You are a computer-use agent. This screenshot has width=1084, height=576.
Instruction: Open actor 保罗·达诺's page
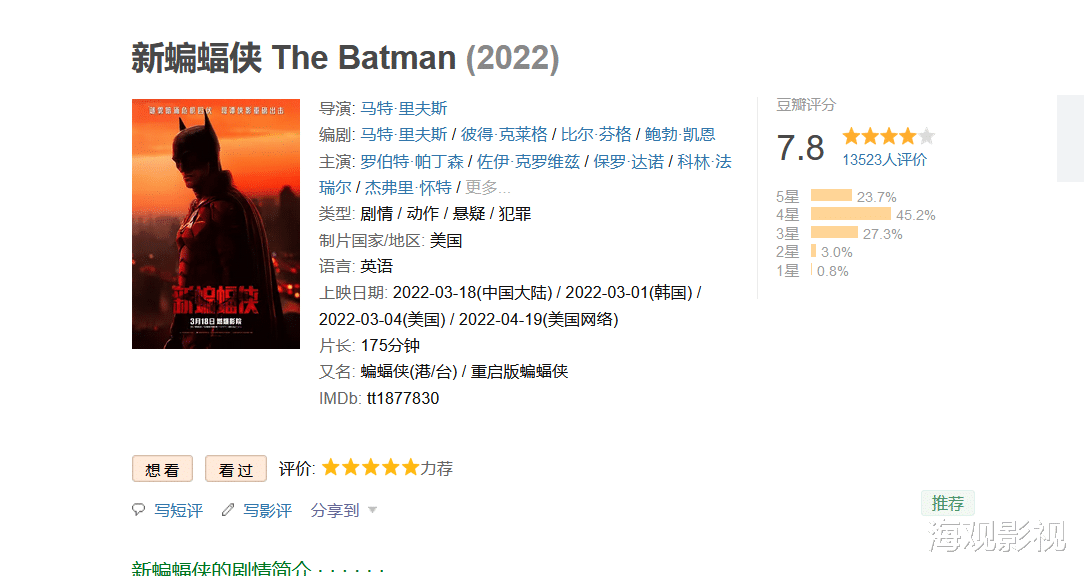pyautogui.click(x=628, y=161)
